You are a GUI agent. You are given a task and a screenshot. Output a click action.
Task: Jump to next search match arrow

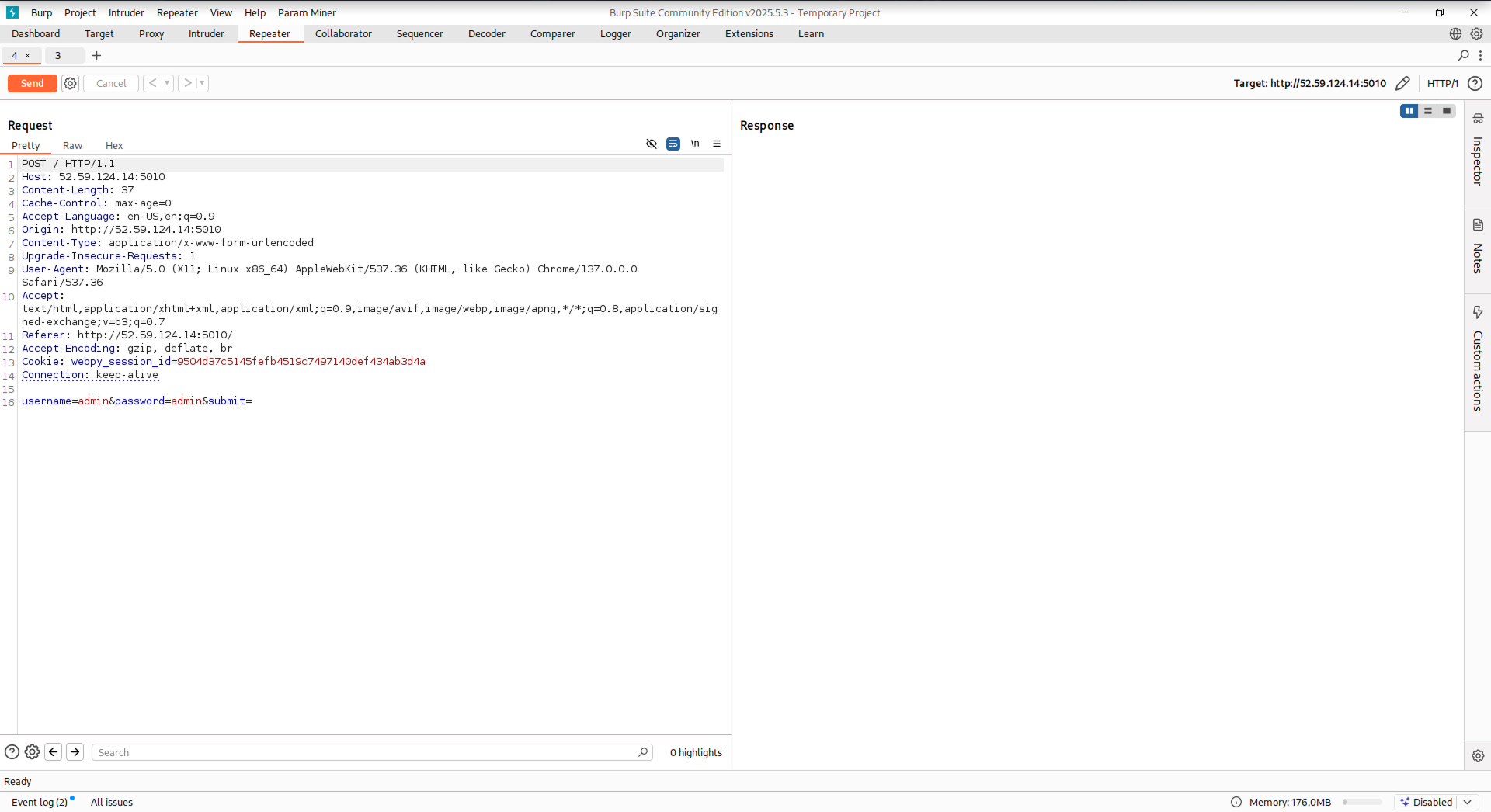click(x=75, y=751)
